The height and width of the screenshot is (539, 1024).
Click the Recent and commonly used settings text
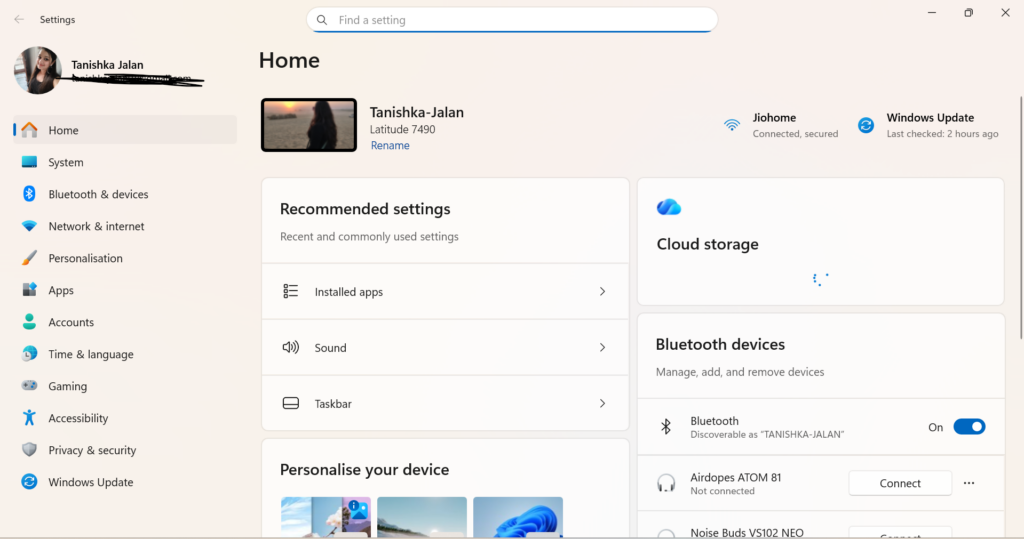[x=369, y=237]
